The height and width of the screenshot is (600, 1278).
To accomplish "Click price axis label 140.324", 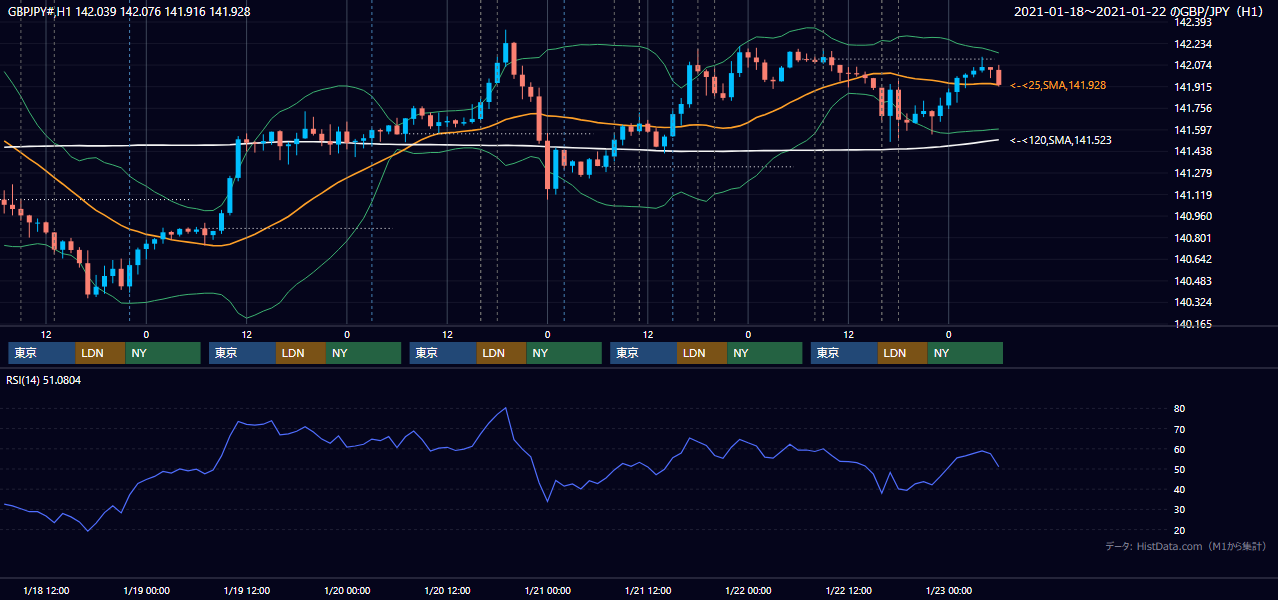I will coord(1193,302).
